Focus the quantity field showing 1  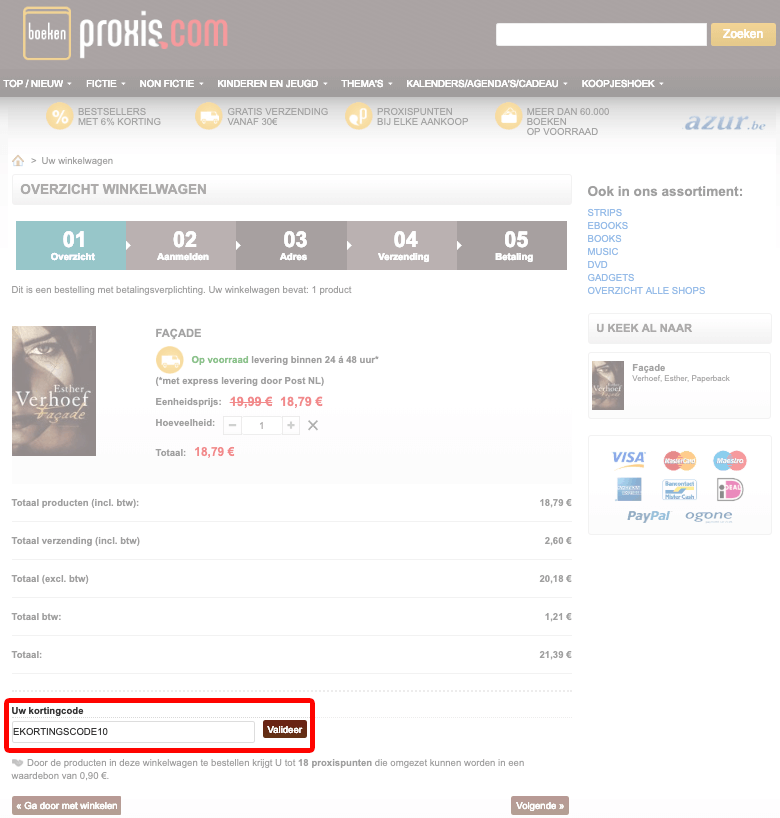(261, 426)
